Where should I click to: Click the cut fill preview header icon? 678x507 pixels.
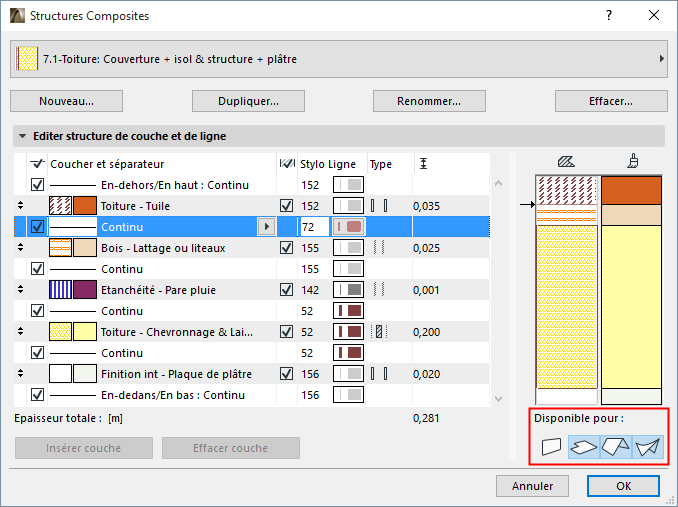[566, 162]
